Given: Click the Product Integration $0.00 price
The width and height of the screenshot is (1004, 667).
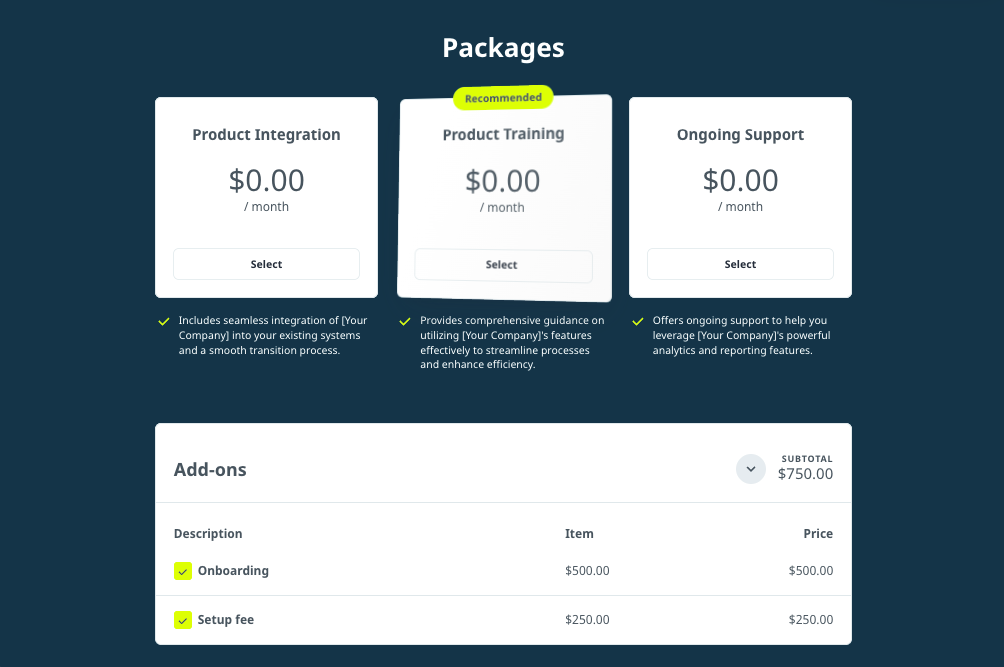Looking at the screenshot, I should tap(266, 181).
